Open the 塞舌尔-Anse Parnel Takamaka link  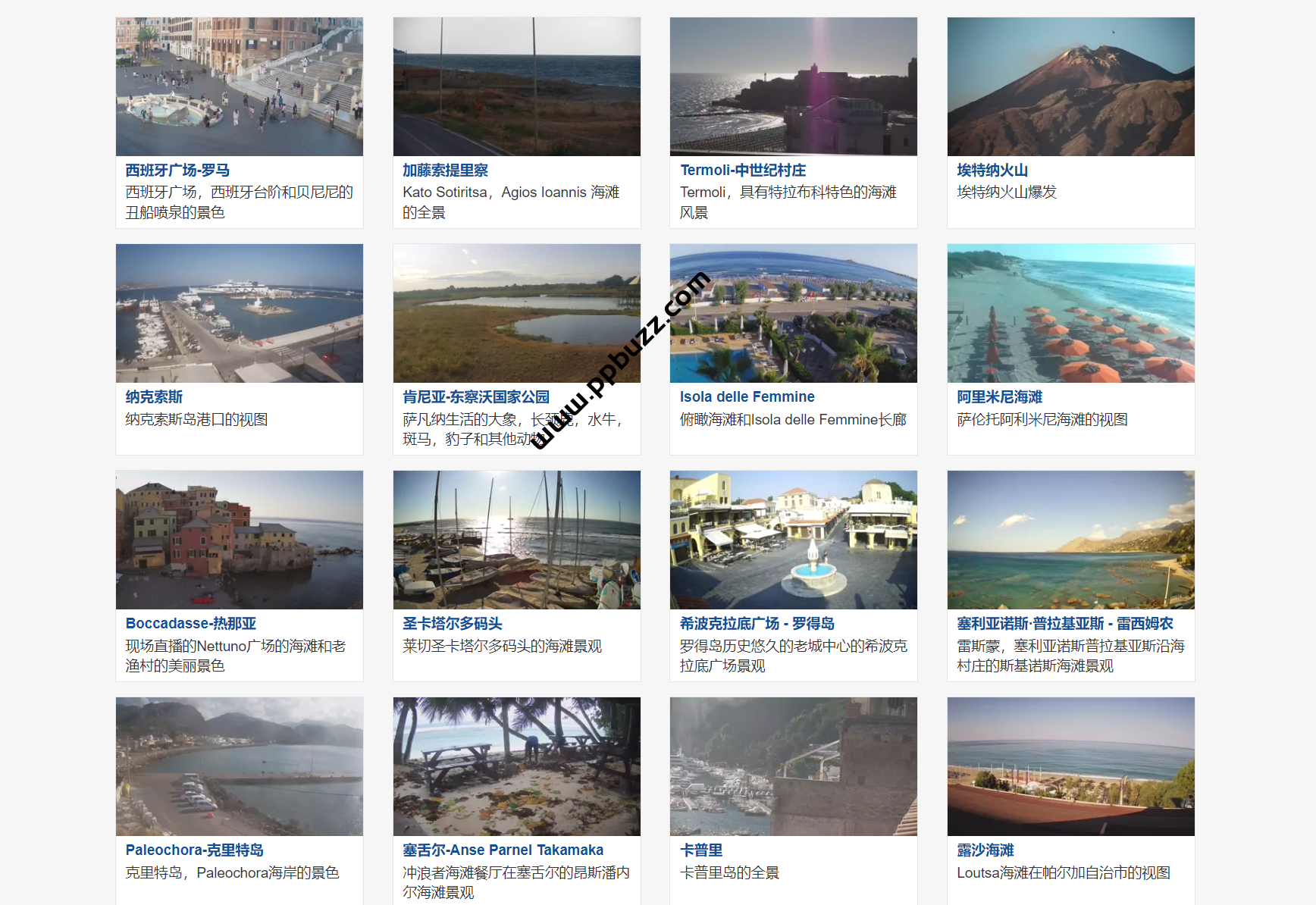point(503,850)
